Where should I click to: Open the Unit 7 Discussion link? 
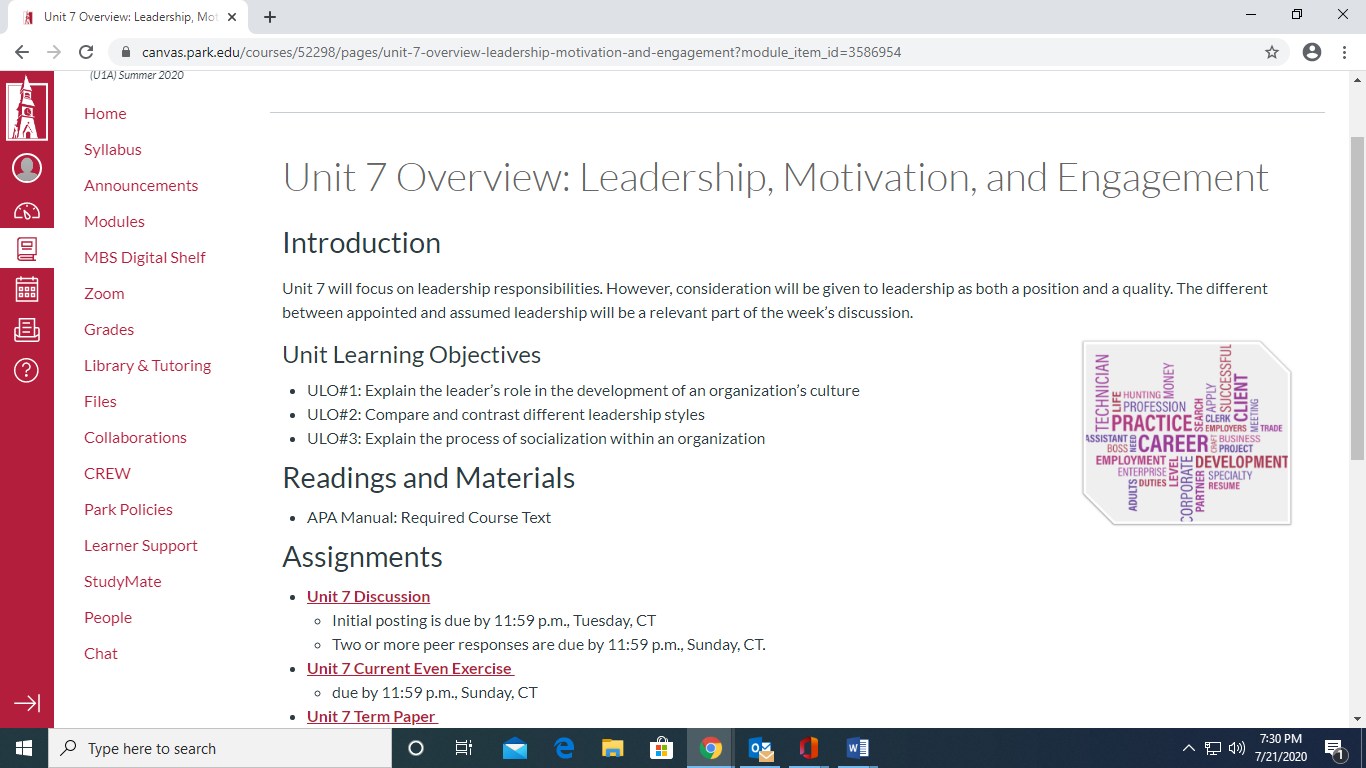(368, 596)
